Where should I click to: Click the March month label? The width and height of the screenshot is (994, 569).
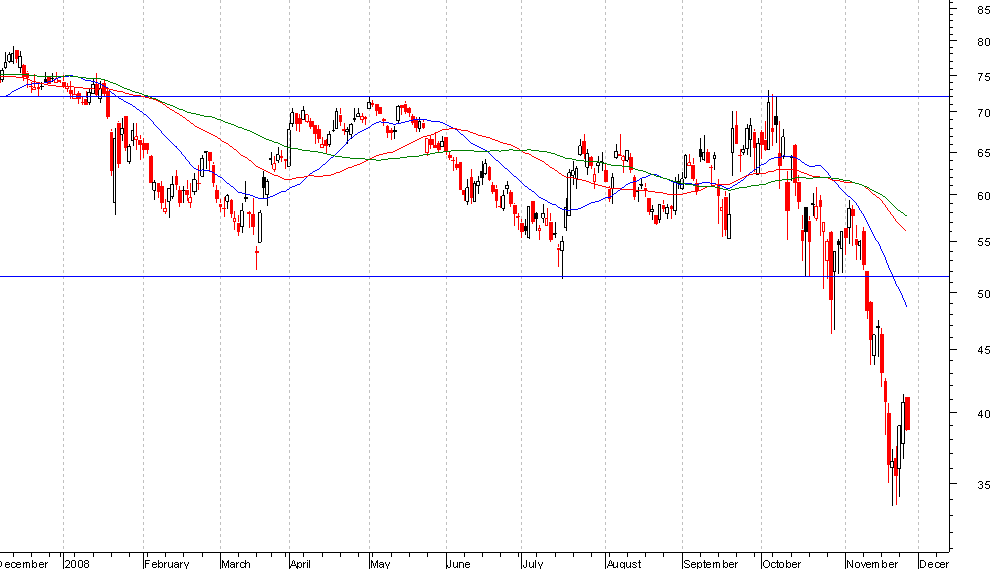pos(236,563)
